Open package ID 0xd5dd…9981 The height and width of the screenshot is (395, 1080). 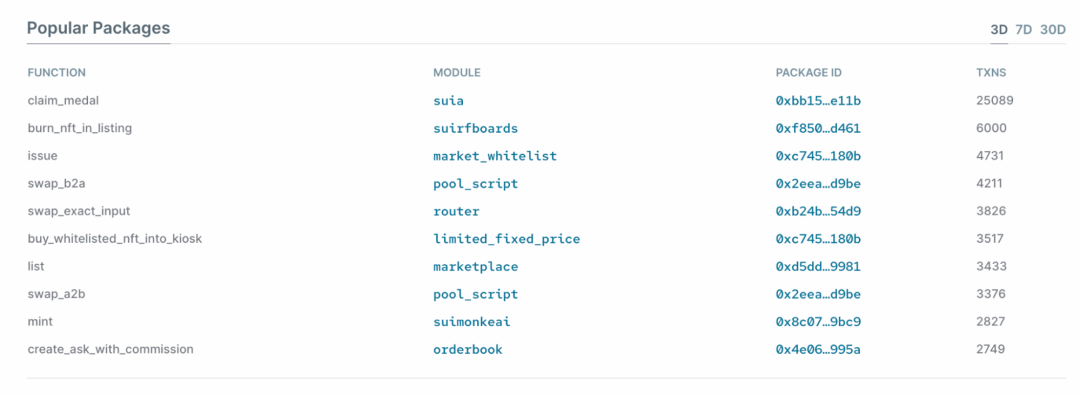[x=818, y=266]
